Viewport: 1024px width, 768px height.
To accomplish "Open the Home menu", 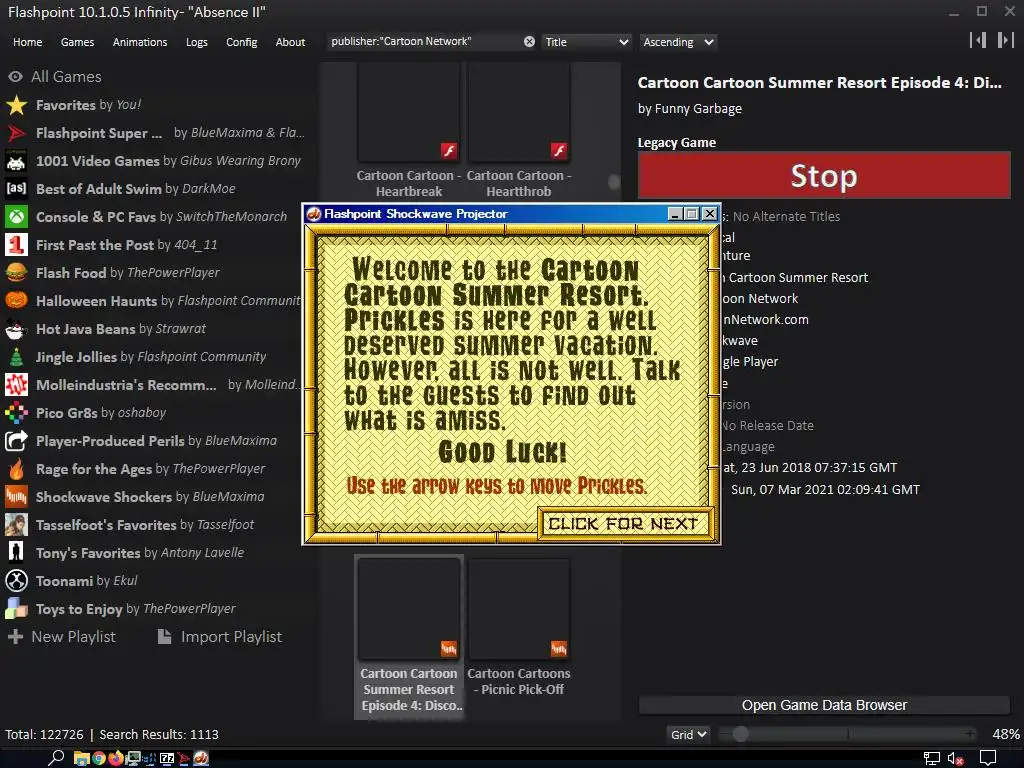I will pyautogui.click(x=27, y=42).
